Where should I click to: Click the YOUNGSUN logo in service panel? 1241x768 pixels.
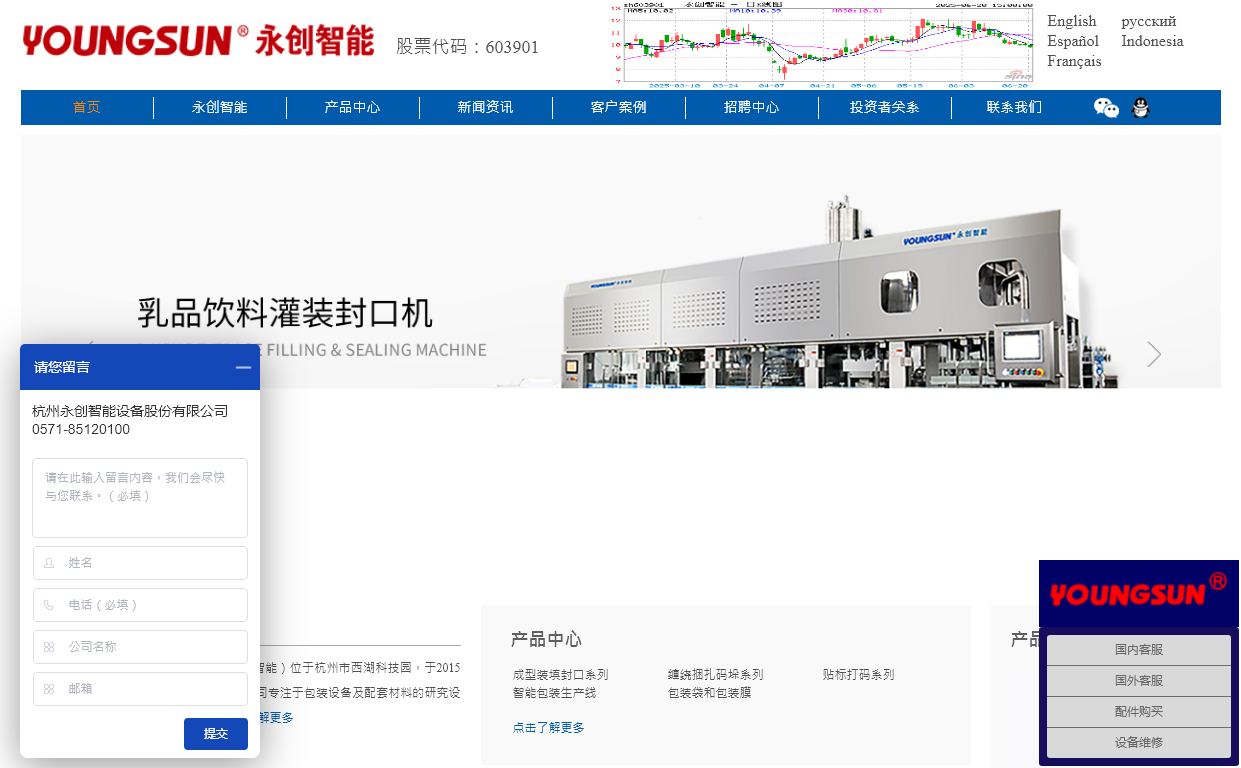[1138, 594]
